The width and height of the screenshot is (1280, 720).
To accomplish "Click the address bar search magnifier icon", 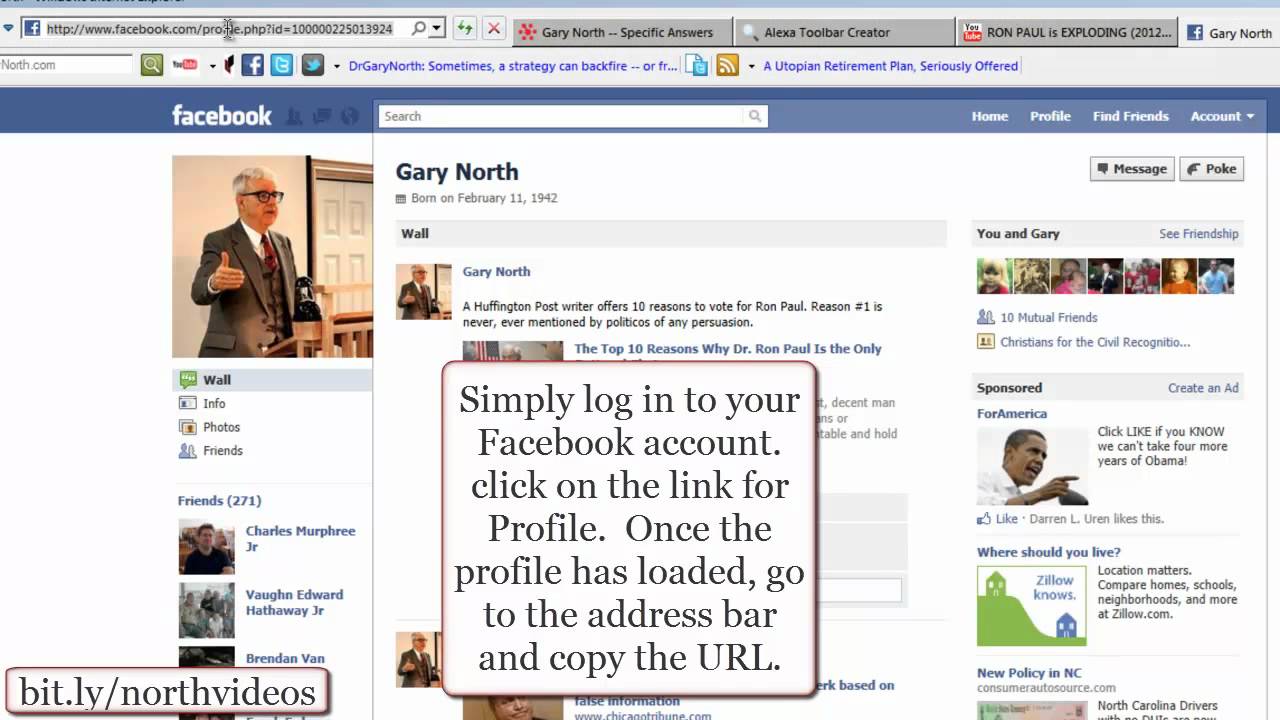I will (419, 29).
